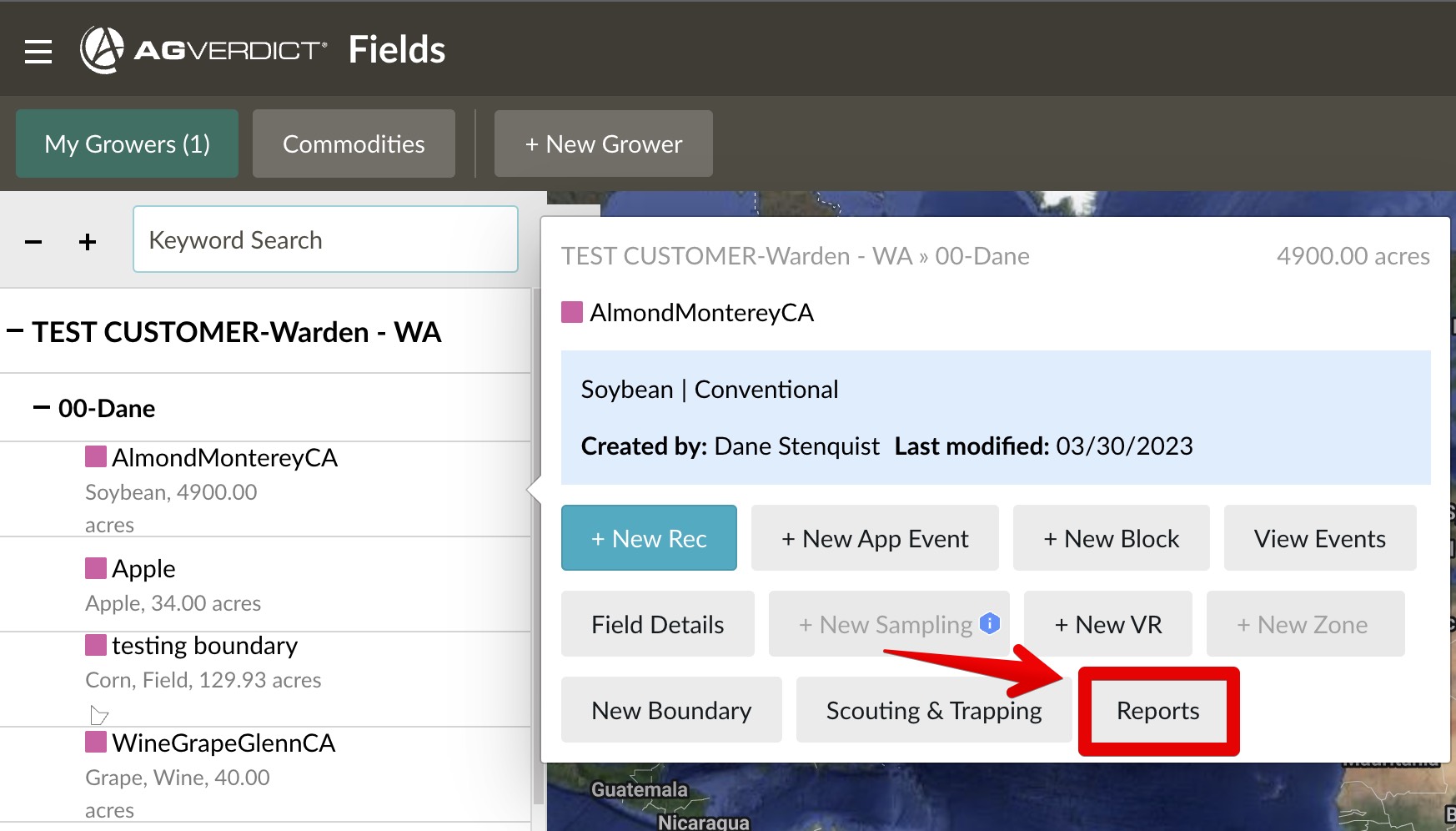The image size is (1456, 831).
Task: Click the + New Rec button
Action: [x=649, y=538]
